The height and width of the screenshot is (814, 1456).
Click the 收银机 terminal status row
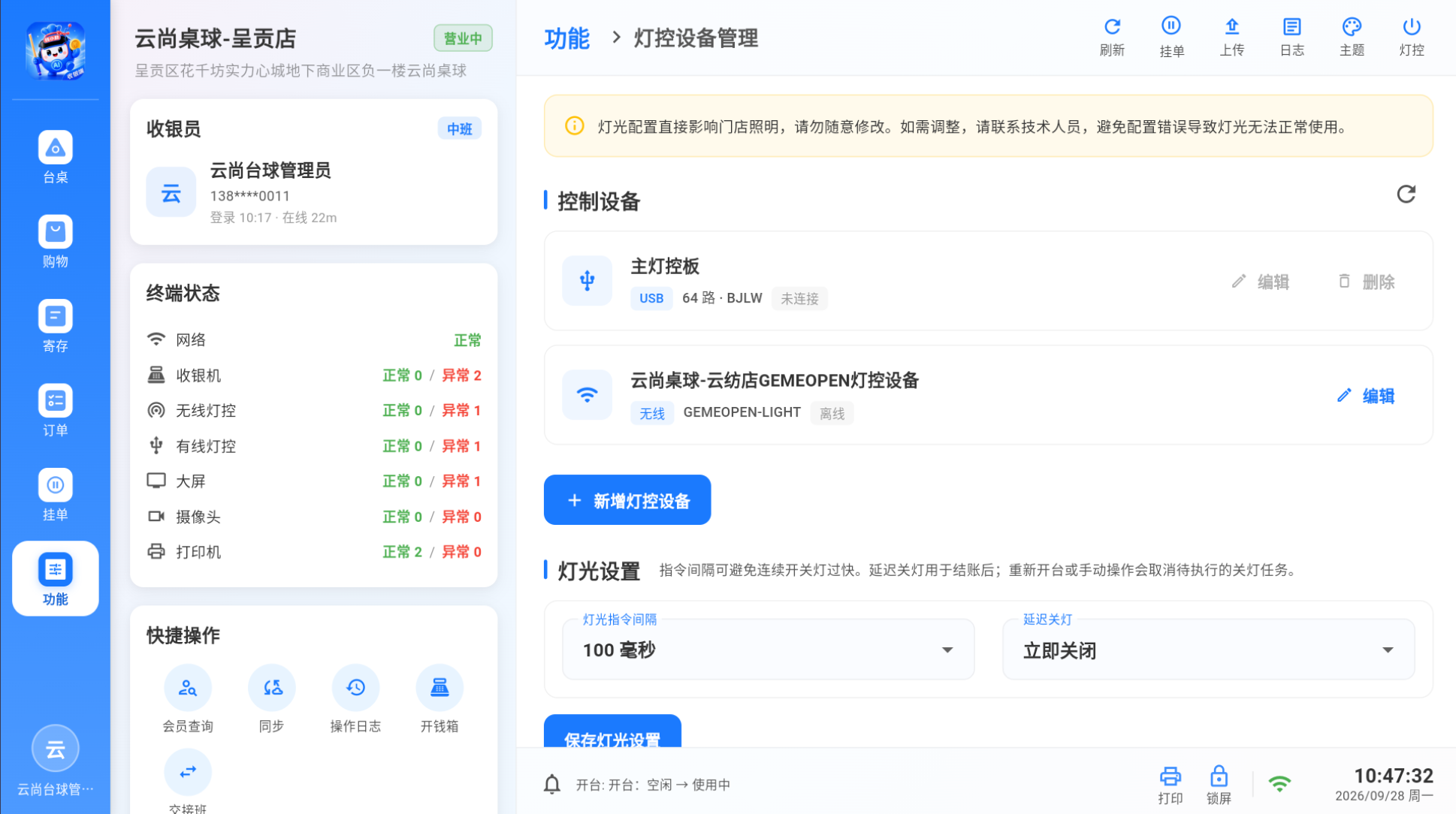[314, 375]
